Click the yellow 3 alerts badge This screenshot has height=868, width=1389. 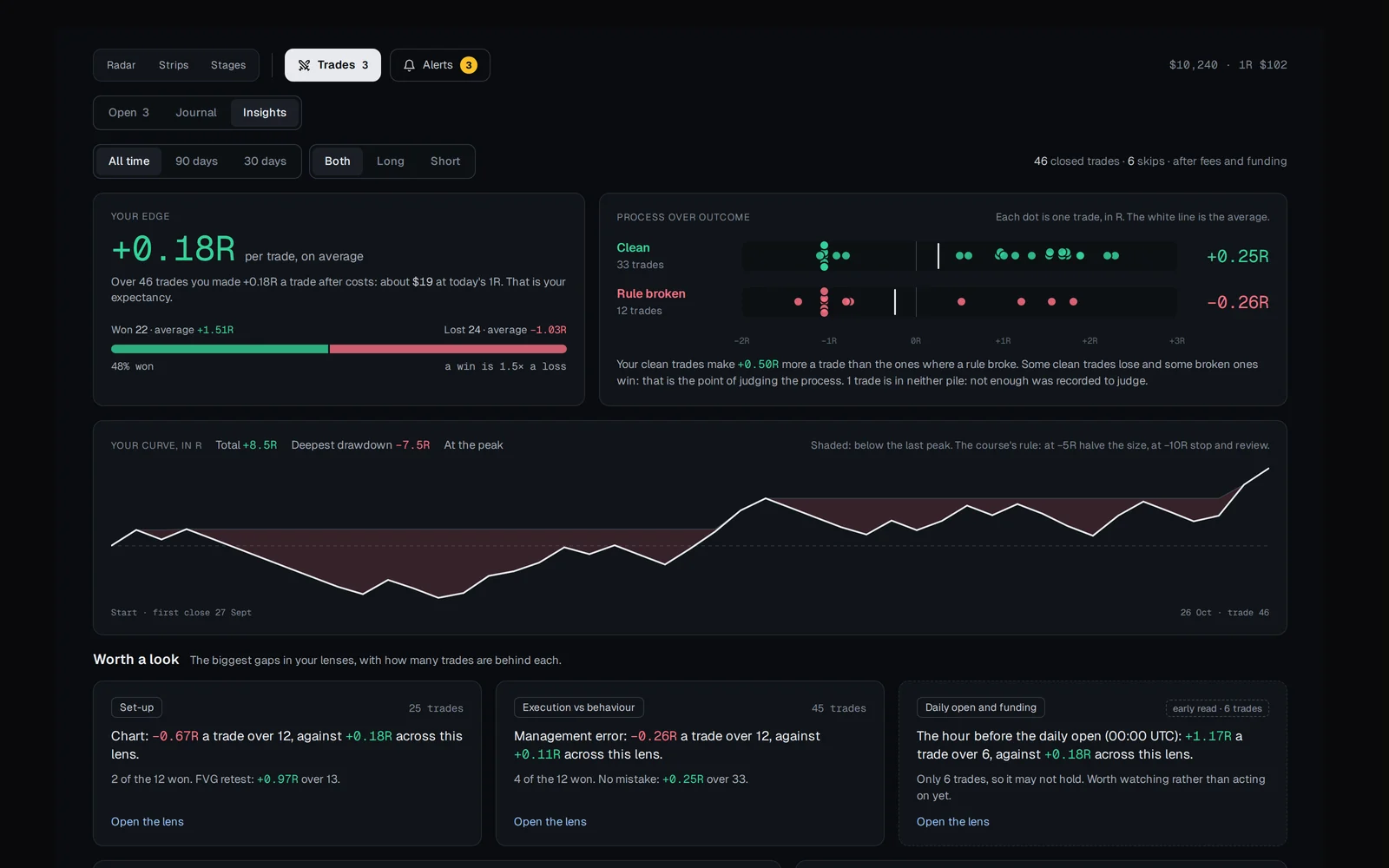pyautogui.click(x=469, y=65)
